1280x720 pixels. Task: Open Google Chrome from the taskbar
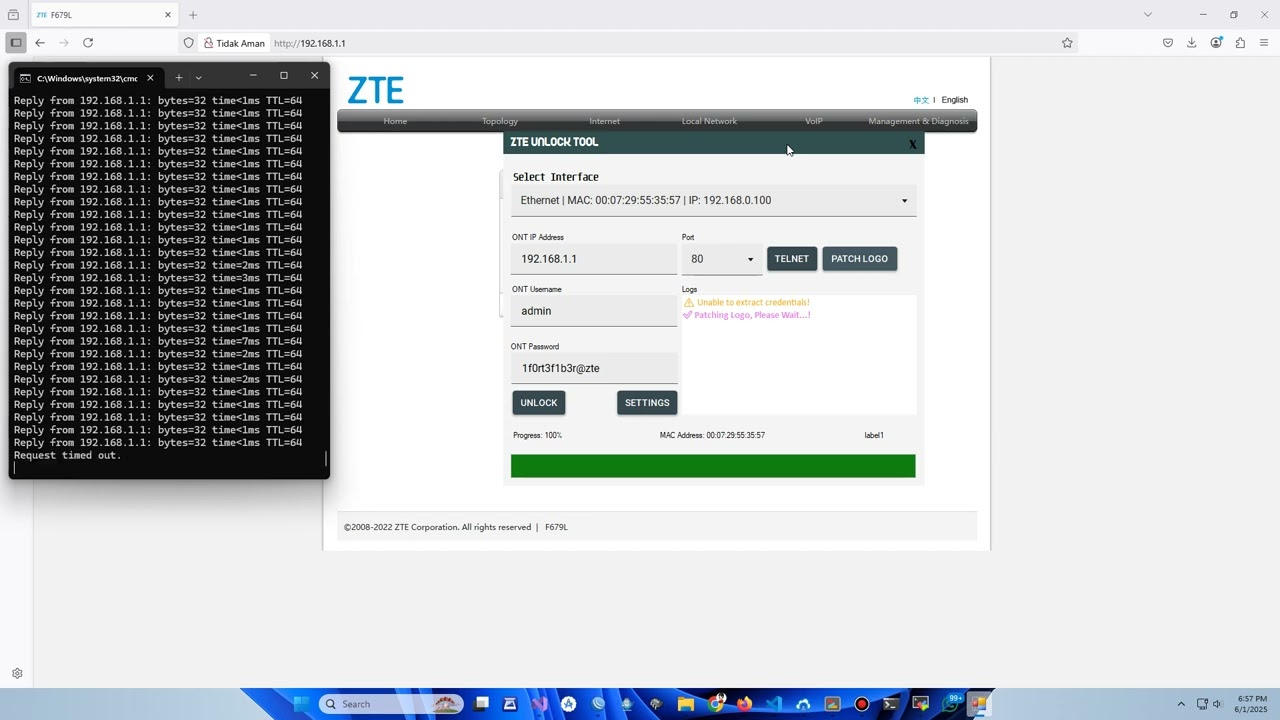pyautogui.click(x=716, y=704)
